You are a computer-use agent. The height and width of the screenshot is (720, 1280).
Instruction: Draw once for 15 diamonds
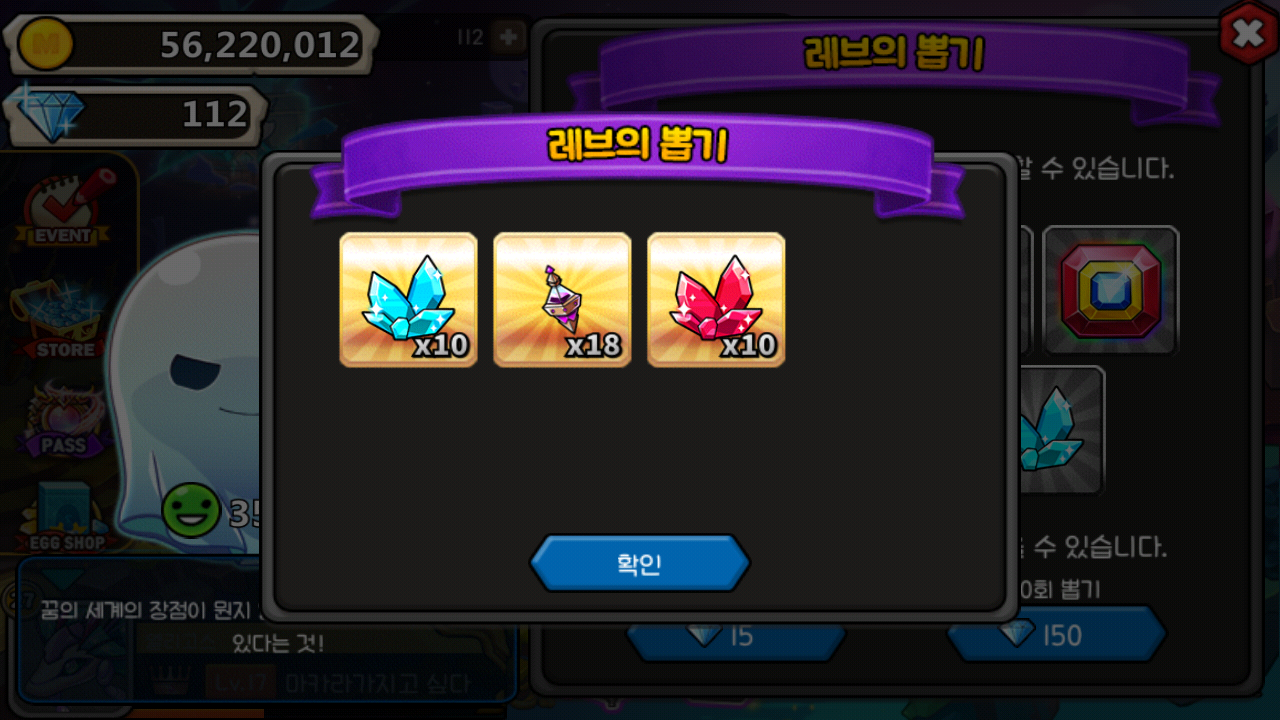tap(735, 635)
